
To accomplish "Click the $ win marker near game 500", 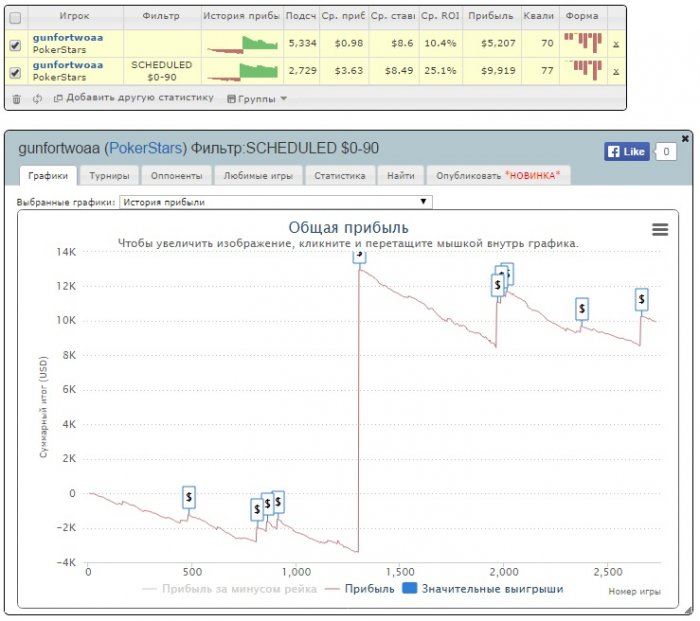I will click(189, 497).
